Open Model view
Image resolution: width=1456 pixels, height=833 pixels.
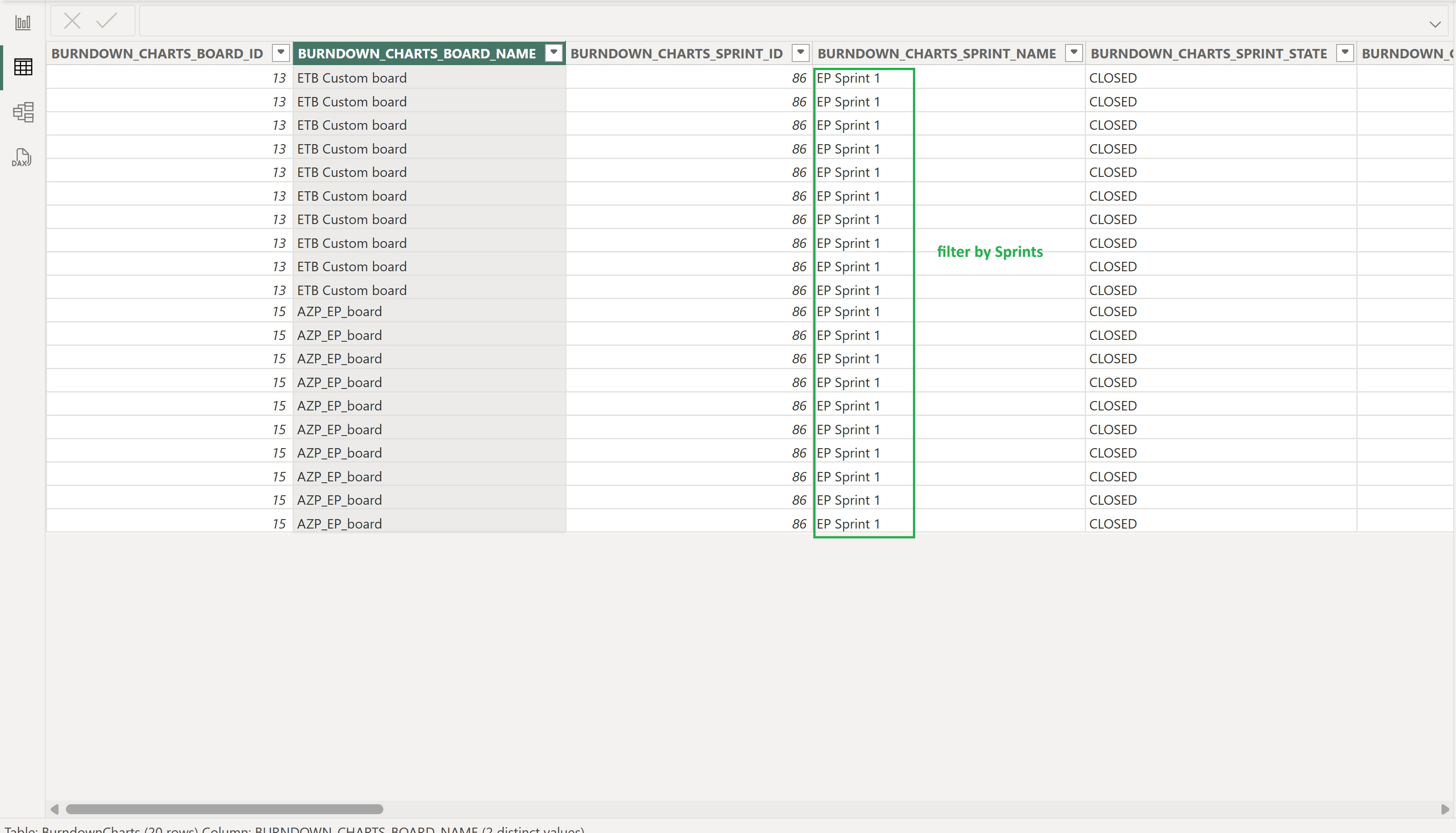[x=23, y=112]
